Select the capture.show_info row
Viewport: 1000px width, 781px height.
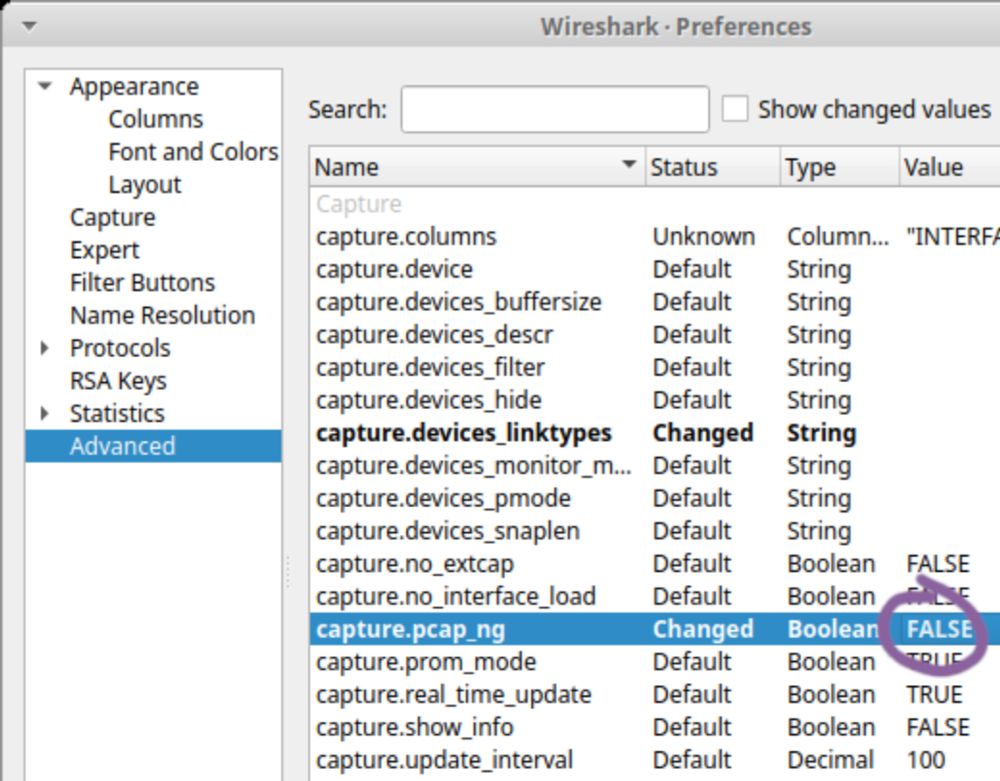655,727
